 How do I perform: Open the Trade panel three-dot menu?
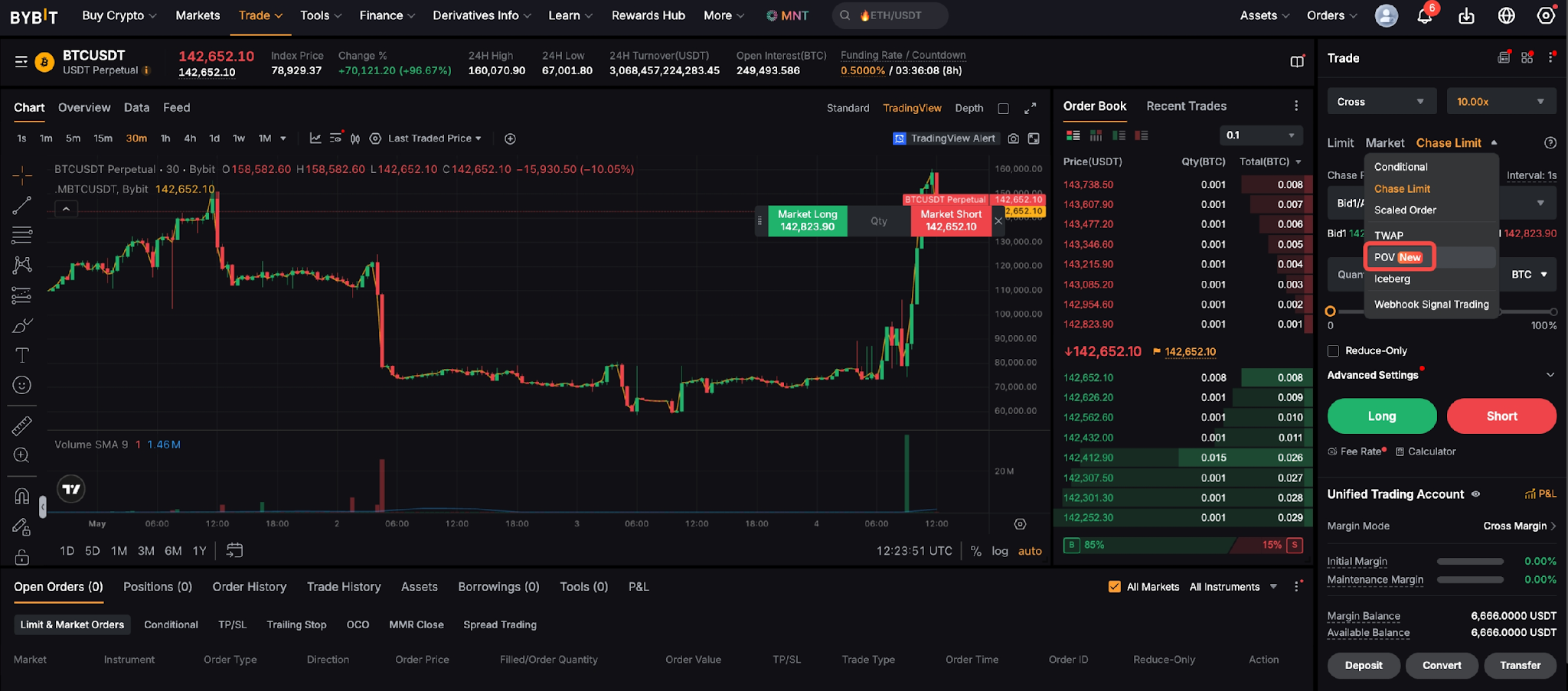(1550, 57)
